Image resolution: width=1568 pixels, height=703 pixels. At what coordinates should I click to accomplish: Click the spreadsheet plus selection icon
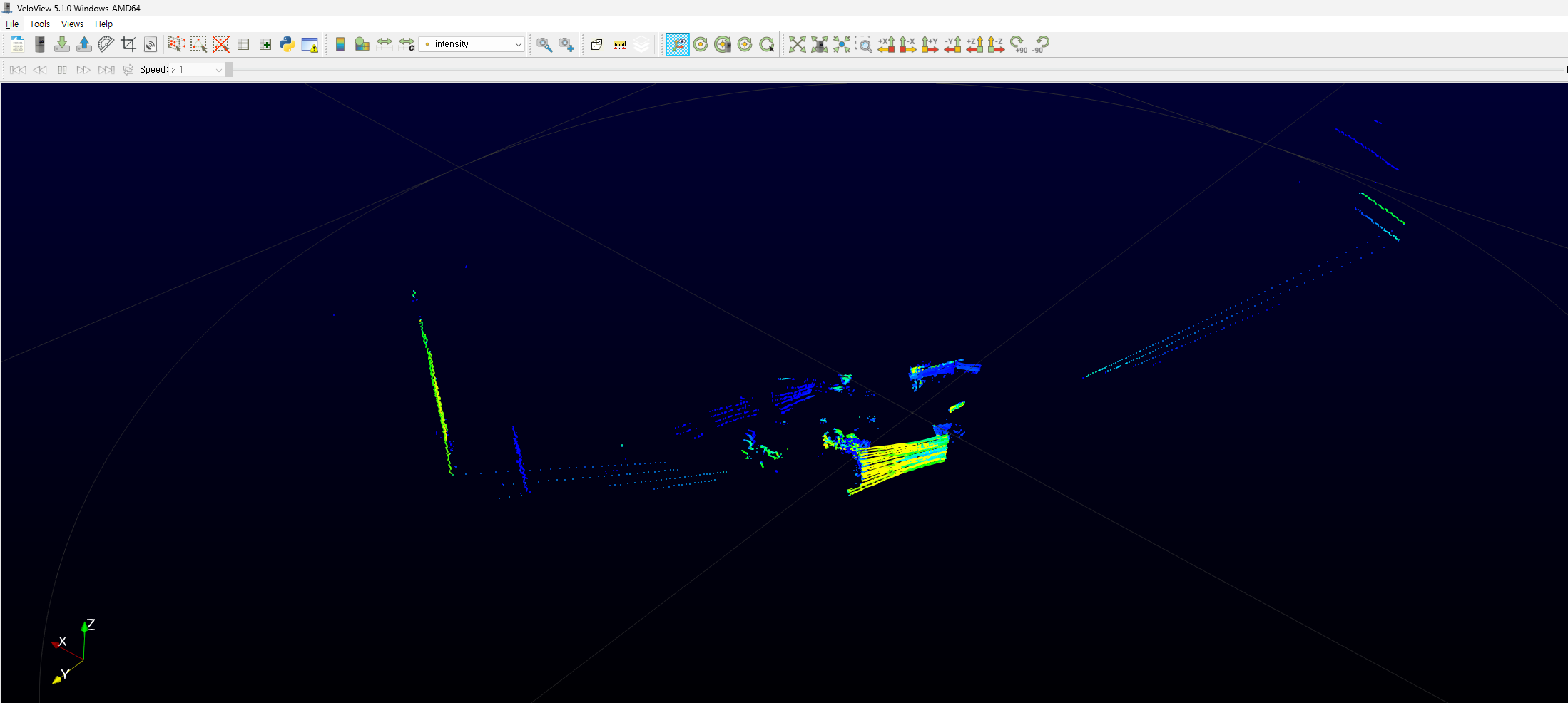pyautogui.click(x=265, y=44)
